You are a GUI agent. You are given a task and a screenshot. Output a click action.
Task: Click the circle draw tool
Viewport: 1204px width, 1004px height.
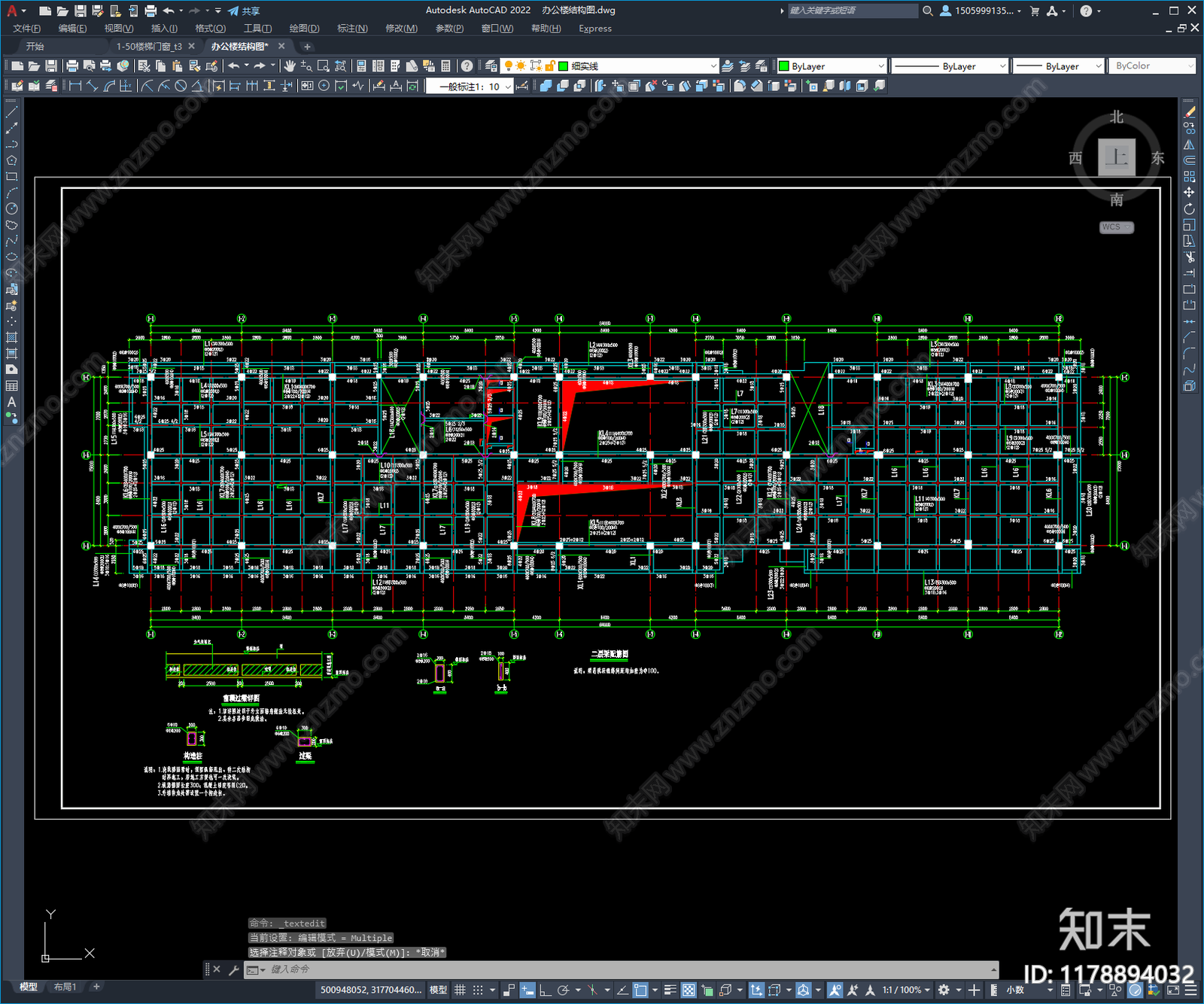11,208
